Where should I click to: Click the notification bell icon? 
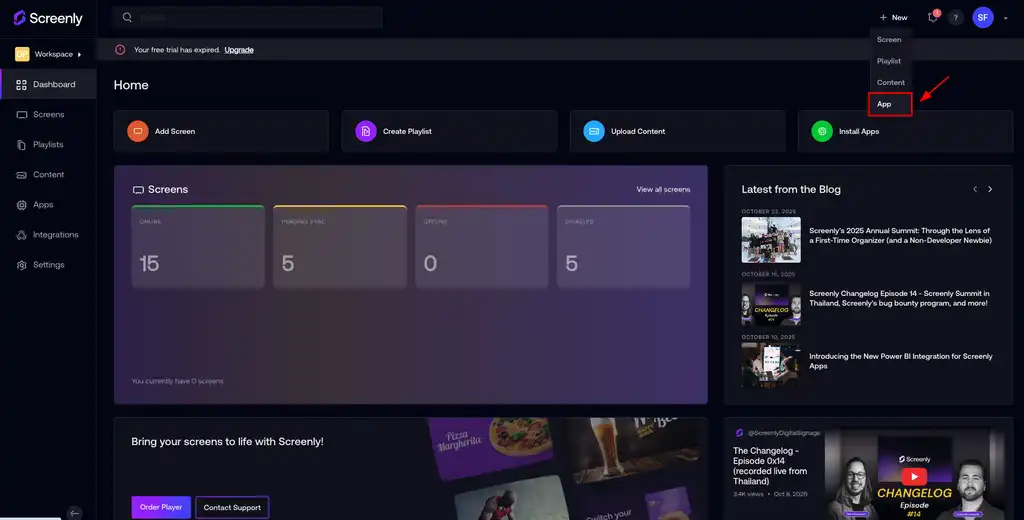[x=932, y=18]
